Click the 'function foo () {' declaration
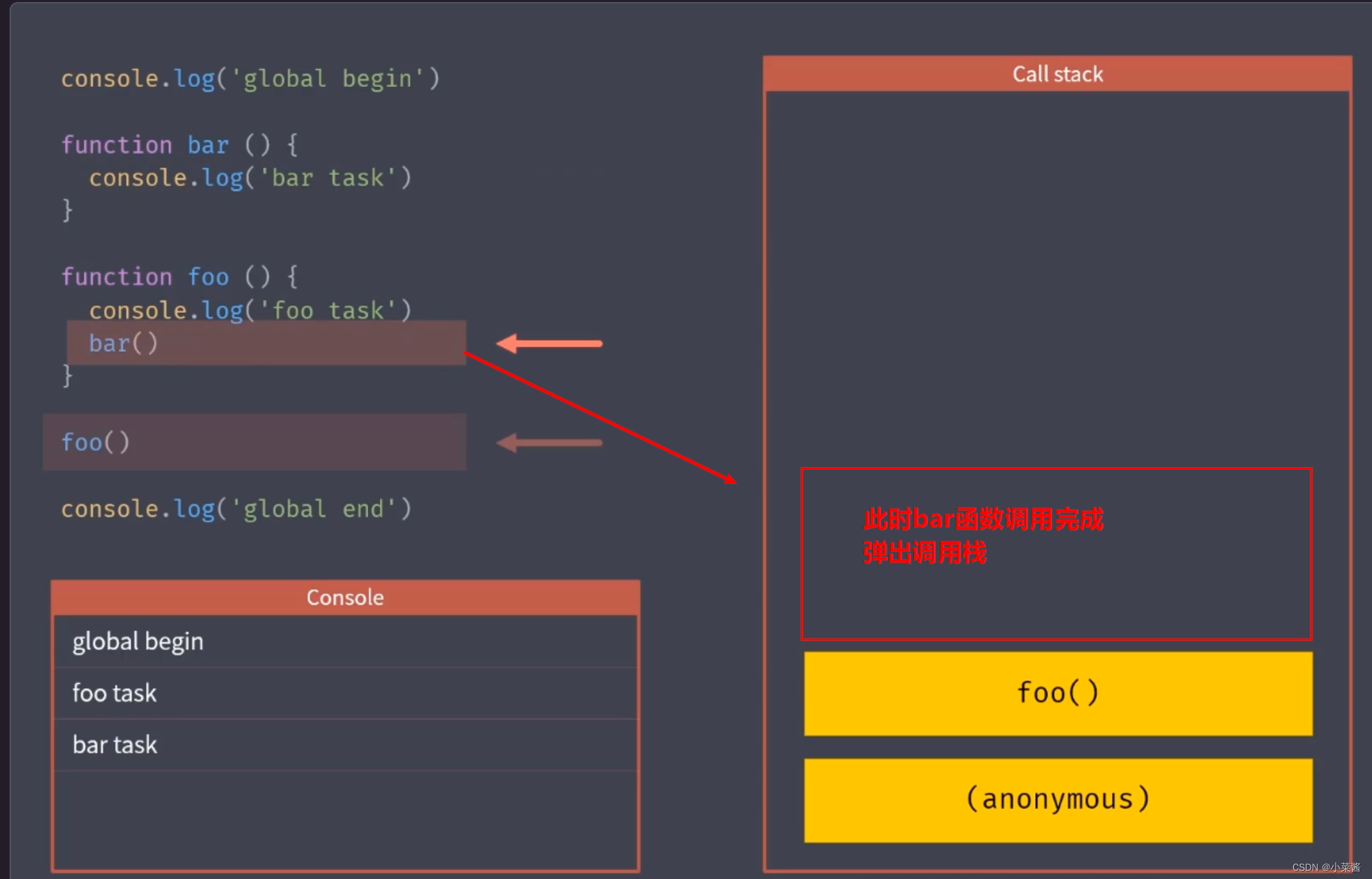This screenshot has width=1372, height=879. pos(179,277)
